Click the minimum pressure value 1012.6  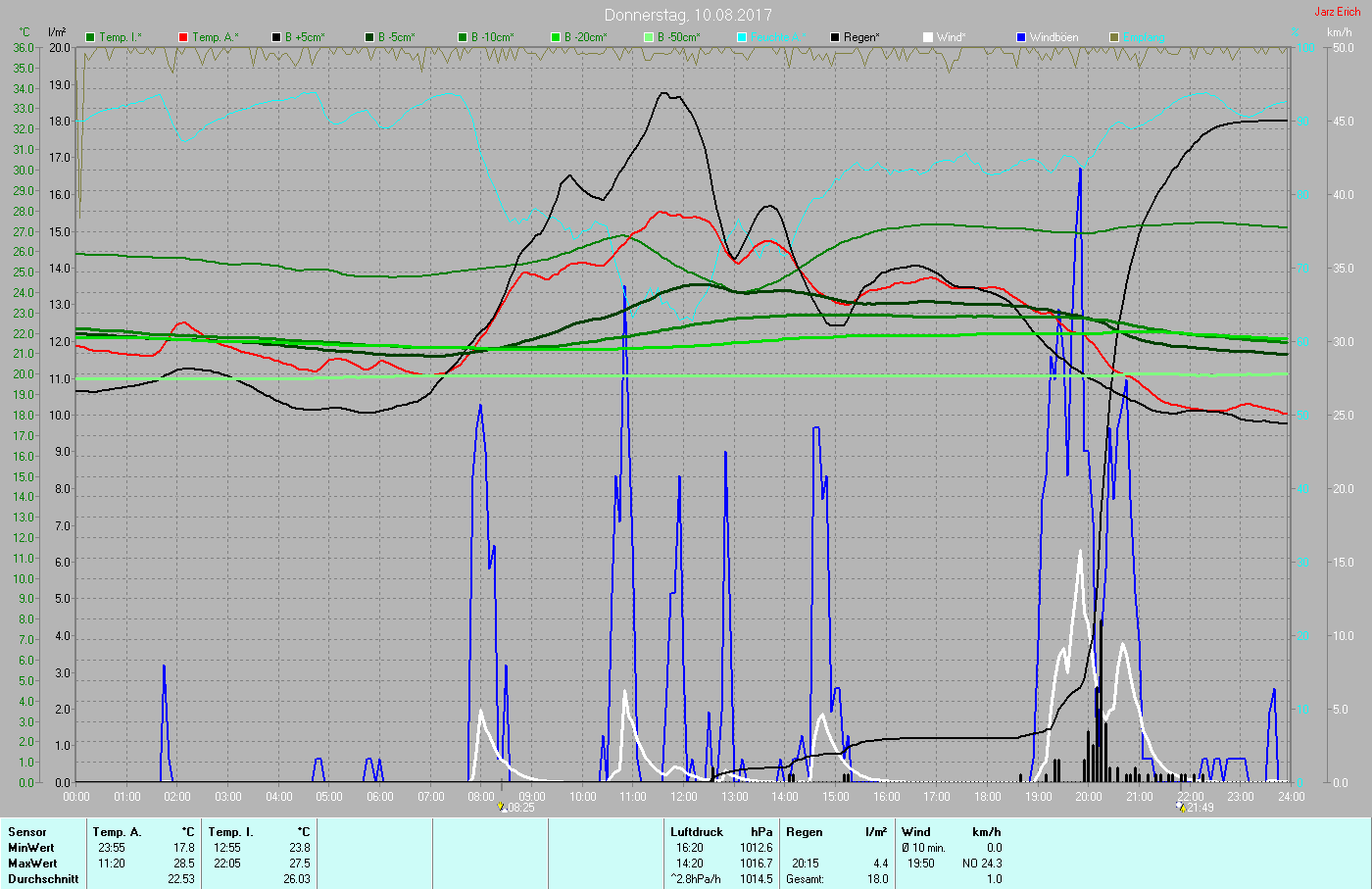[x=757, y=848]
